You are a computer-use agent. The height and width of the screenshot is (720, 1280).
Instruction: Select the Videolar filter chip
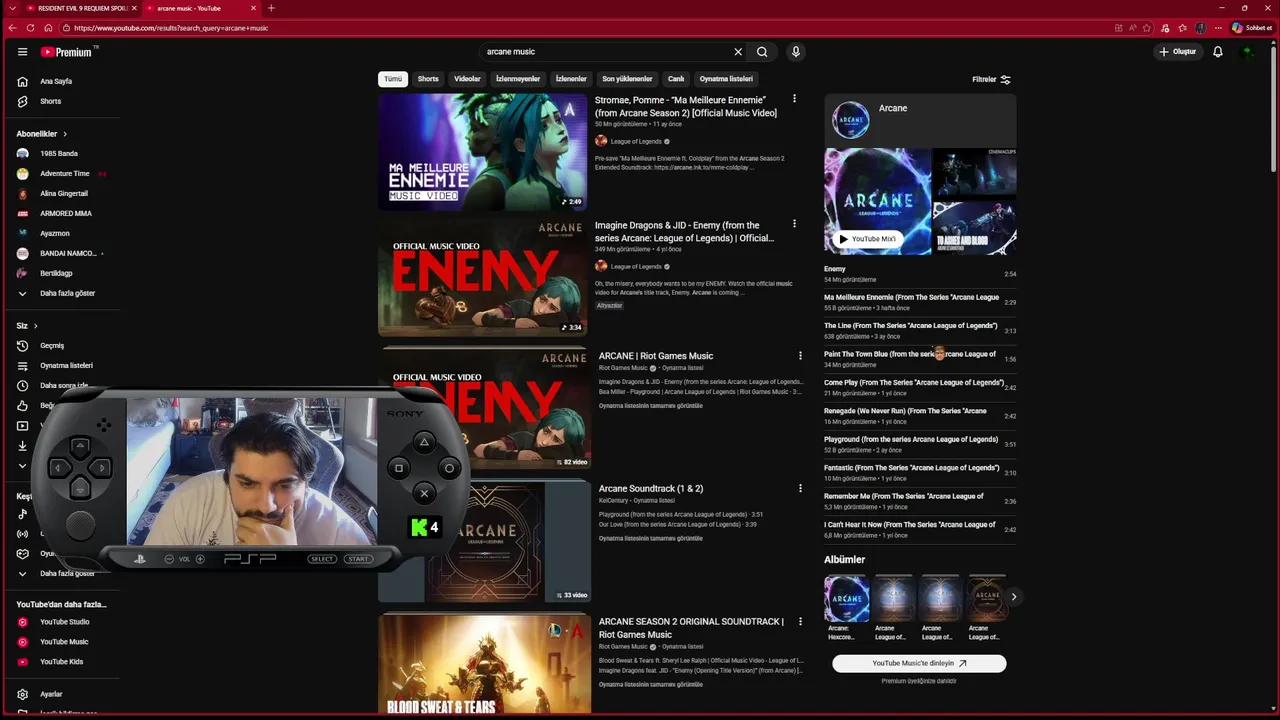coord(467,79)
